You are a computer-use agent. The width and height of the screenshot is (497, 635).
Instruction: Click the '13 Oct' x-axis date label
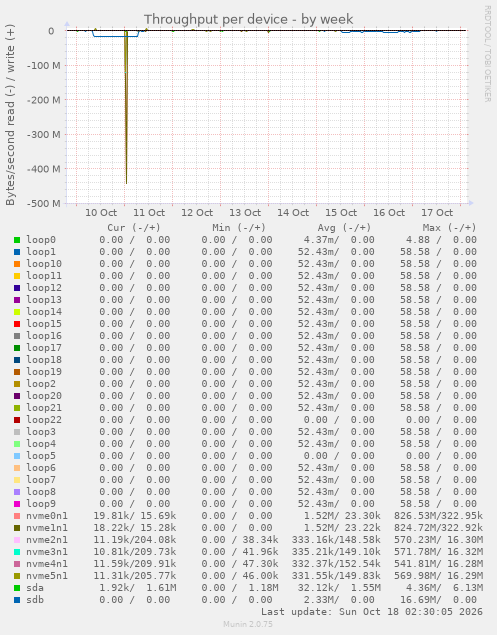coord(245,213)
